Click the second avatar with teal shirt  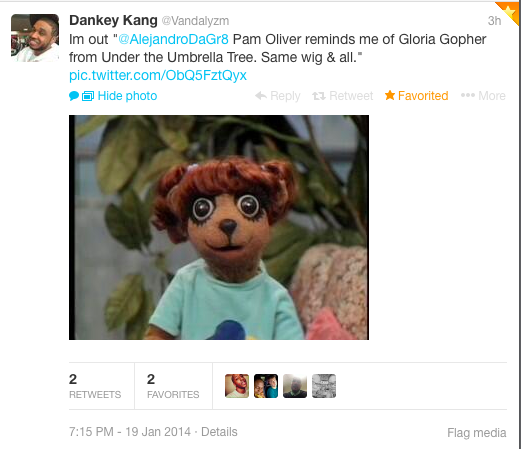(266, 386)
